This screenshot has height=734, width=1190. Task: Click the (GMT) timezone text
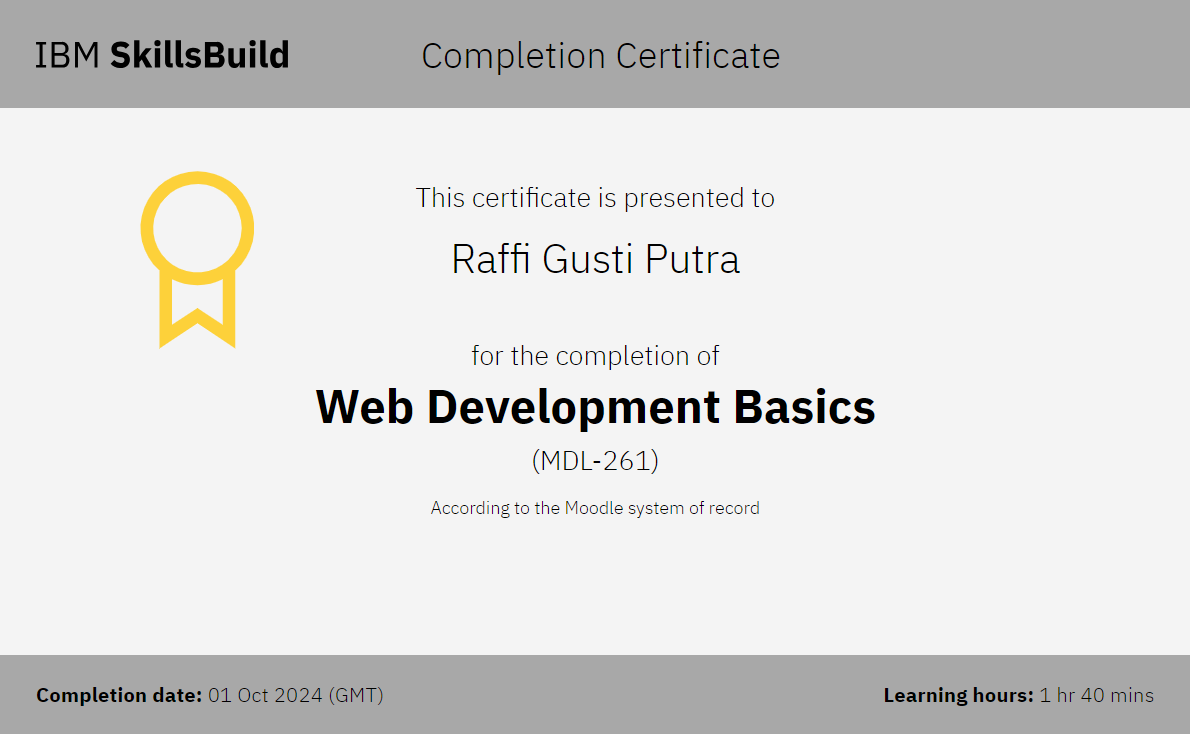pos(356,695)
